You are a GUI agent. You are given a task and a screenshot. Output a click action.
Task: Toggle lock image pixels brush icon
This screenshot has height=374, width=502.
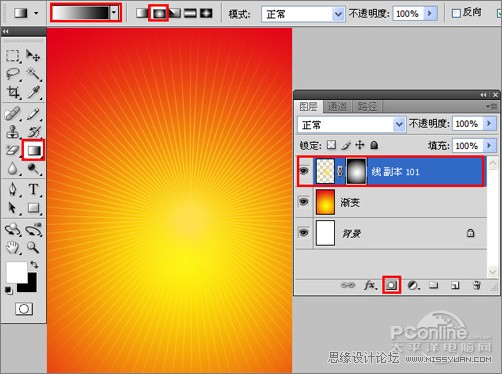tap(346, 145)
